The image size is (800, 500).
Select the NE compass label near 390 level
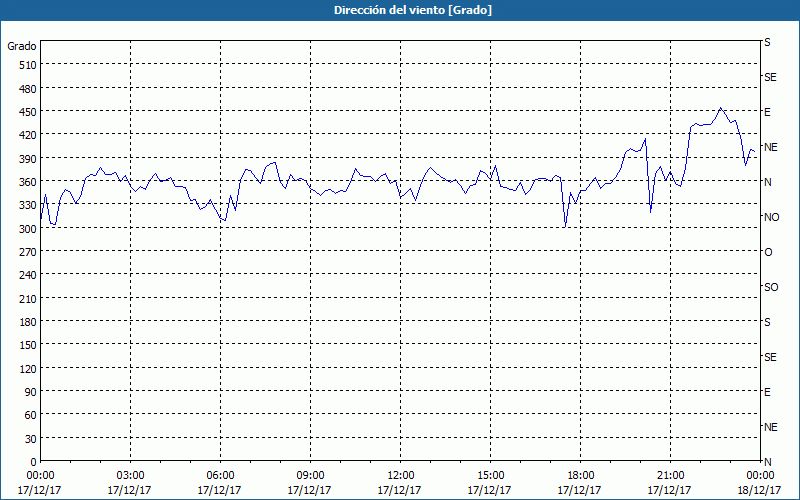[x=770, y=147]
